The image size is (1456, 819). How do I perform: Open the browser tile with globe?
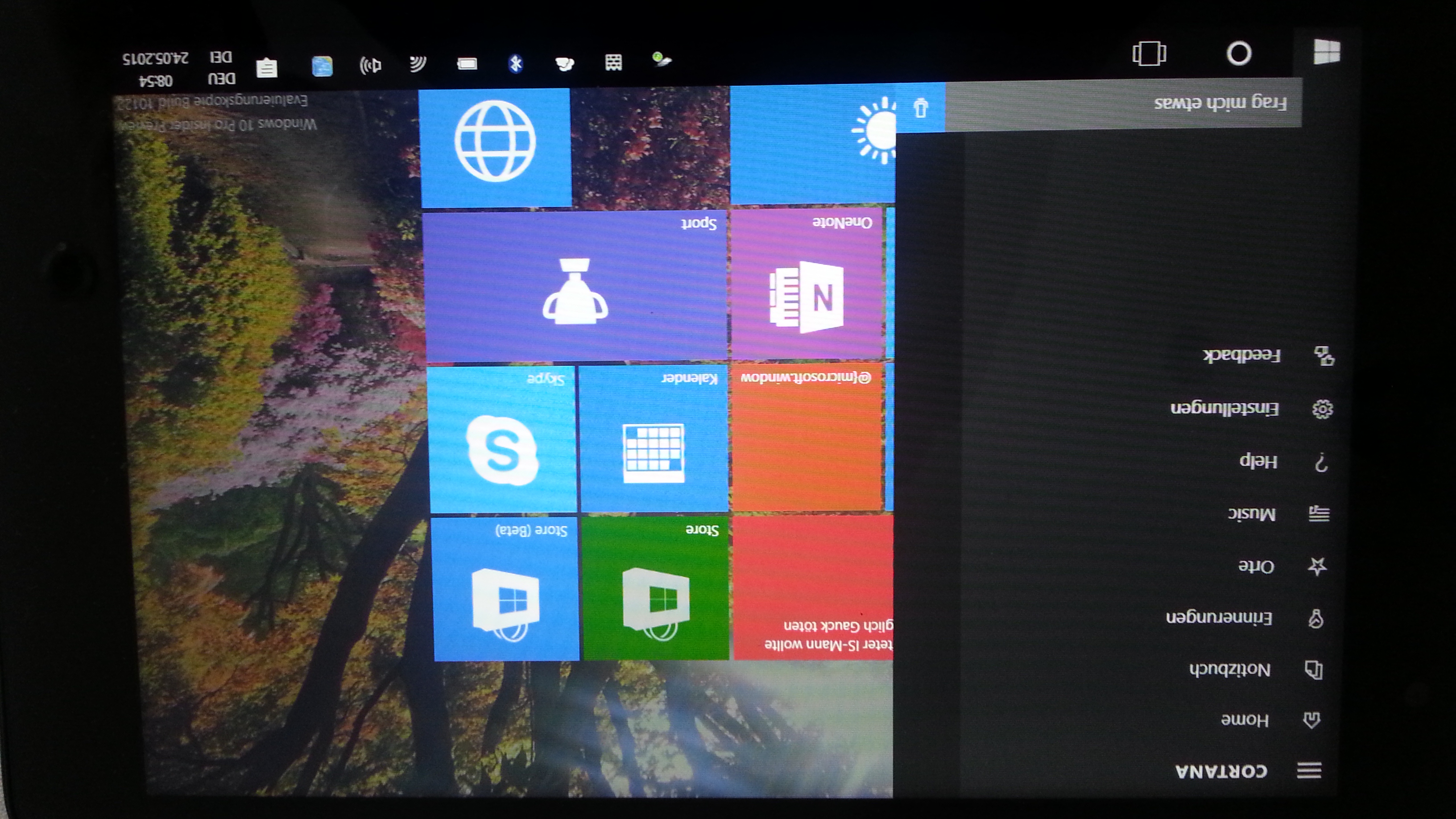coord(495,148)
